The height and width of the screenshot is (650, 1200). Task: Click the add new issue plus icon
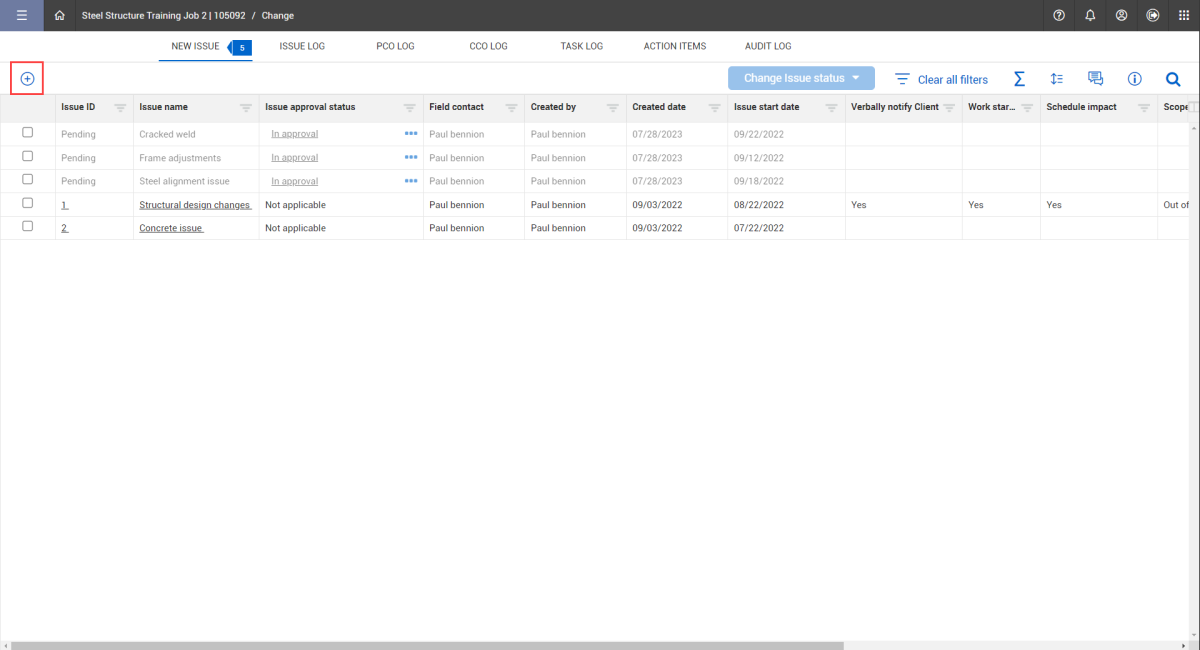pyautogui.click(x=27, y=79)
